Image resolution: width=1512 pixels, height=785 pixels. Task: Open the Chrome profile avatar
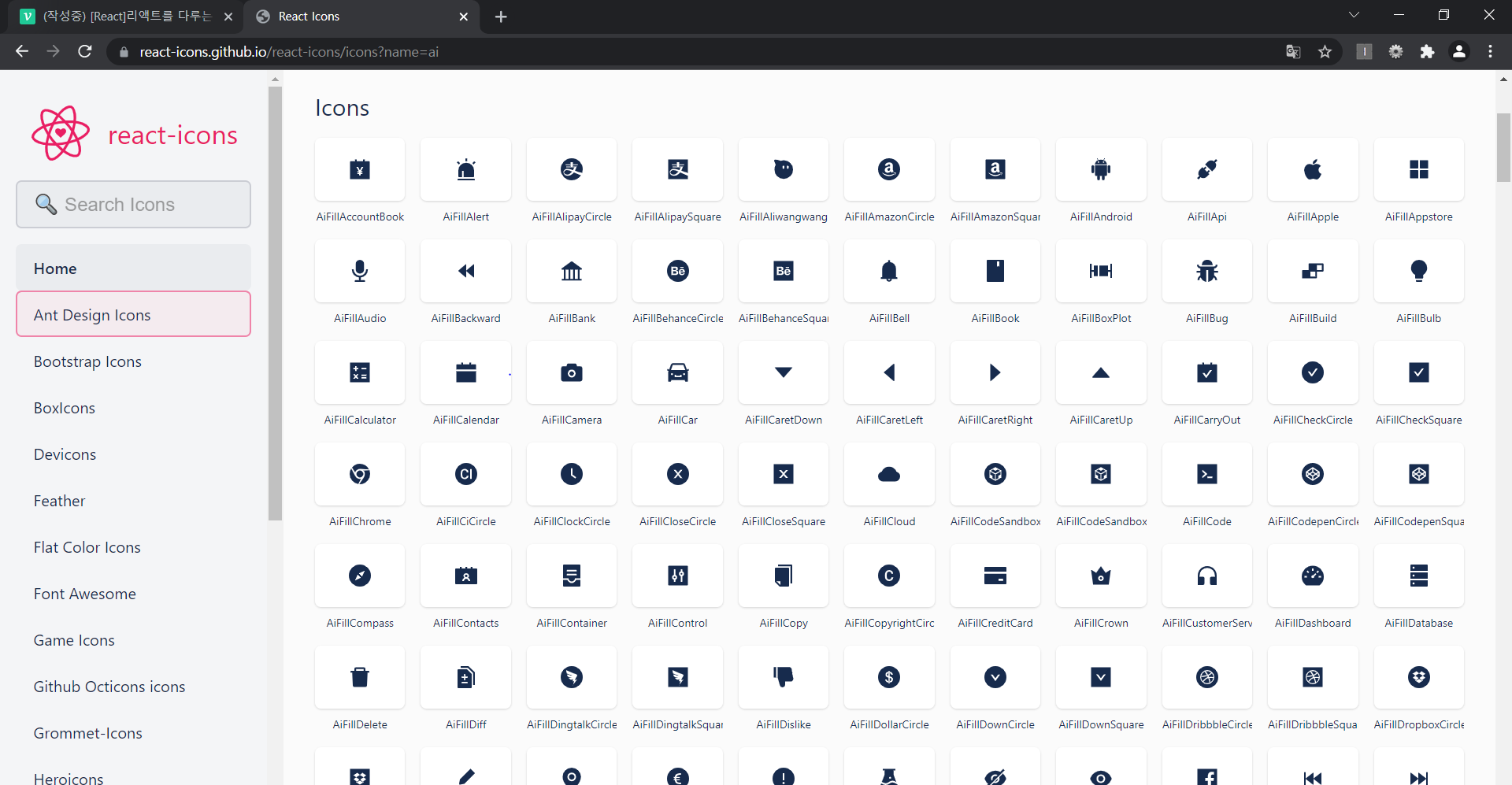(x=1458, y=52)
